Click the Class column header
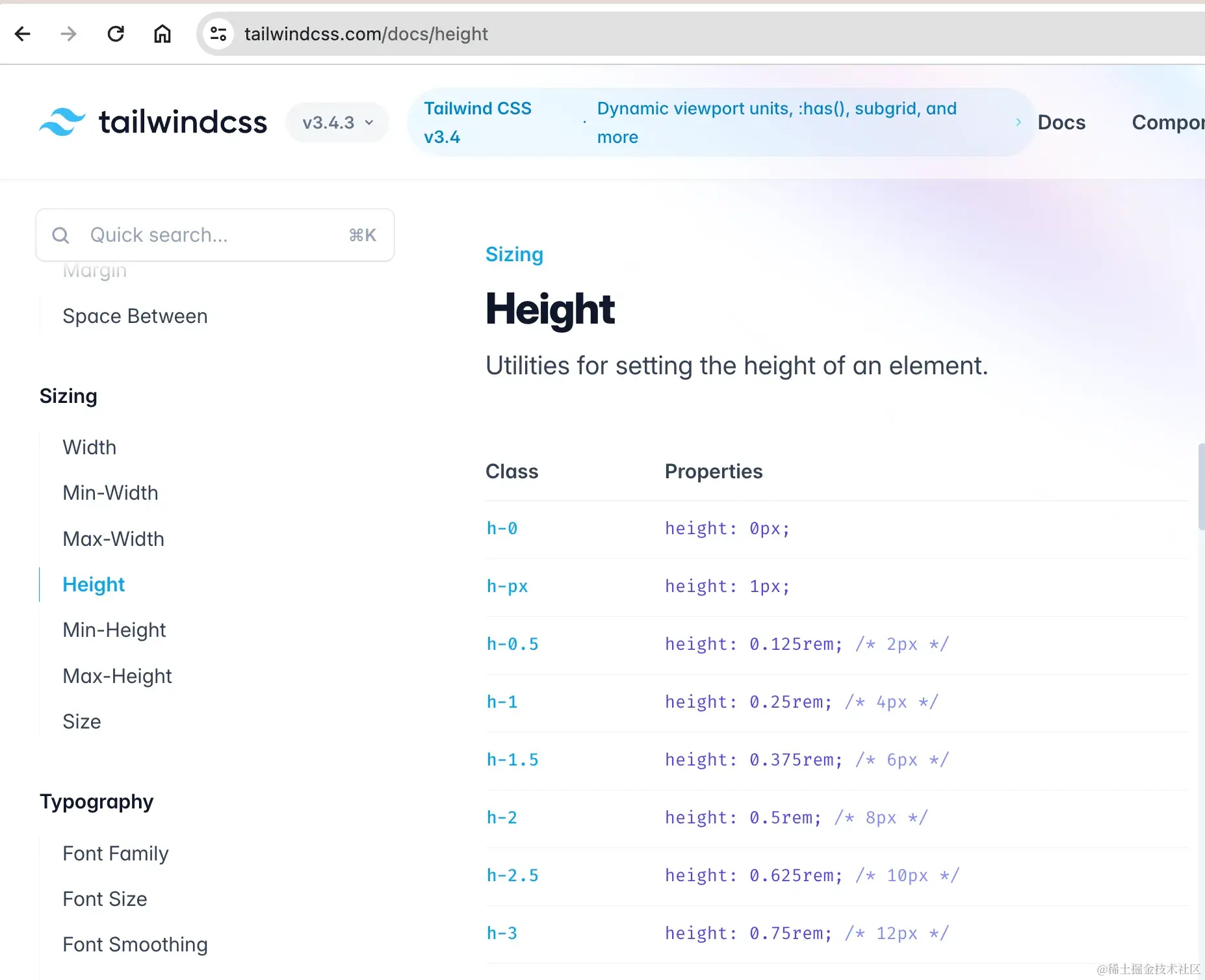 tap(512, 471)
